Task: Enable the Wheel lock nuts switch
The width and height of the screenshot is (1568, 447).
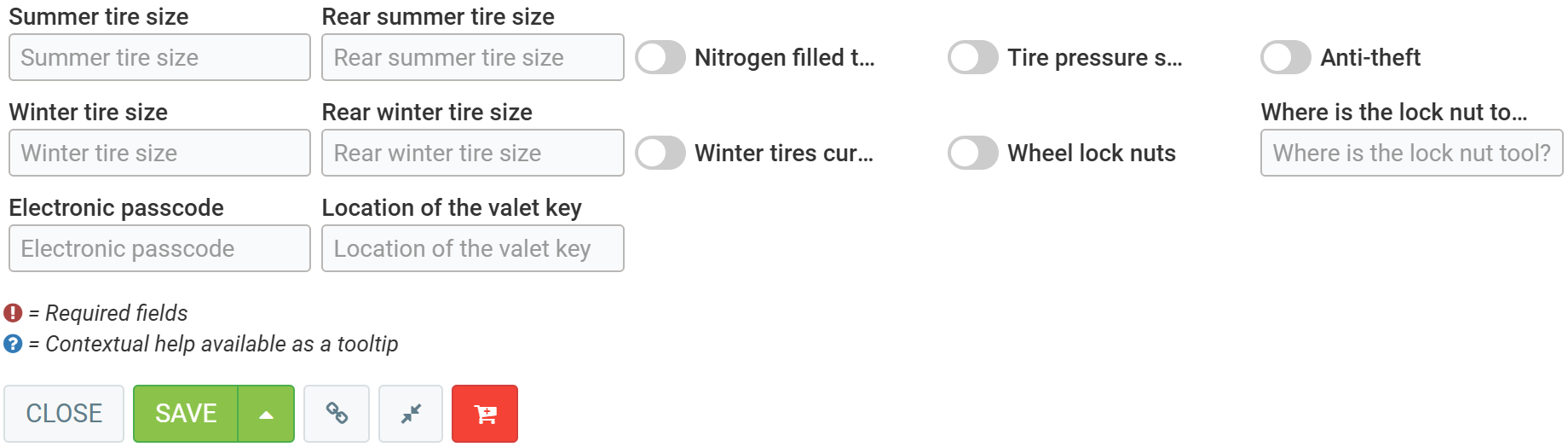Action: pos(973,154)
